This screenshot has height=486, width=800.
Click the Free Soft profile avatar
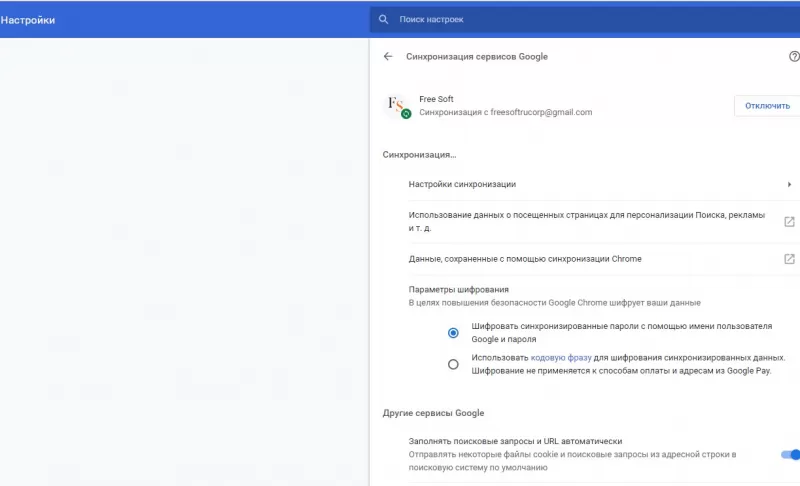point(397,106)
